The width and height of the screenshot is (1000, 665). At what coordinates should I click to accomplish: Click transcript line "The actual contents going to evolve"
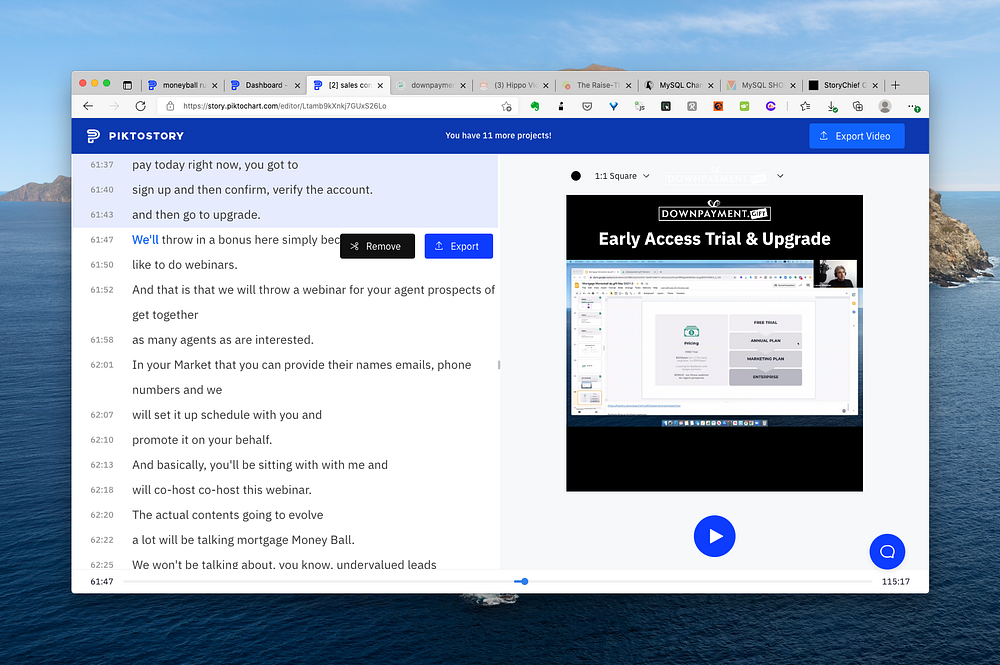(228, 515)
